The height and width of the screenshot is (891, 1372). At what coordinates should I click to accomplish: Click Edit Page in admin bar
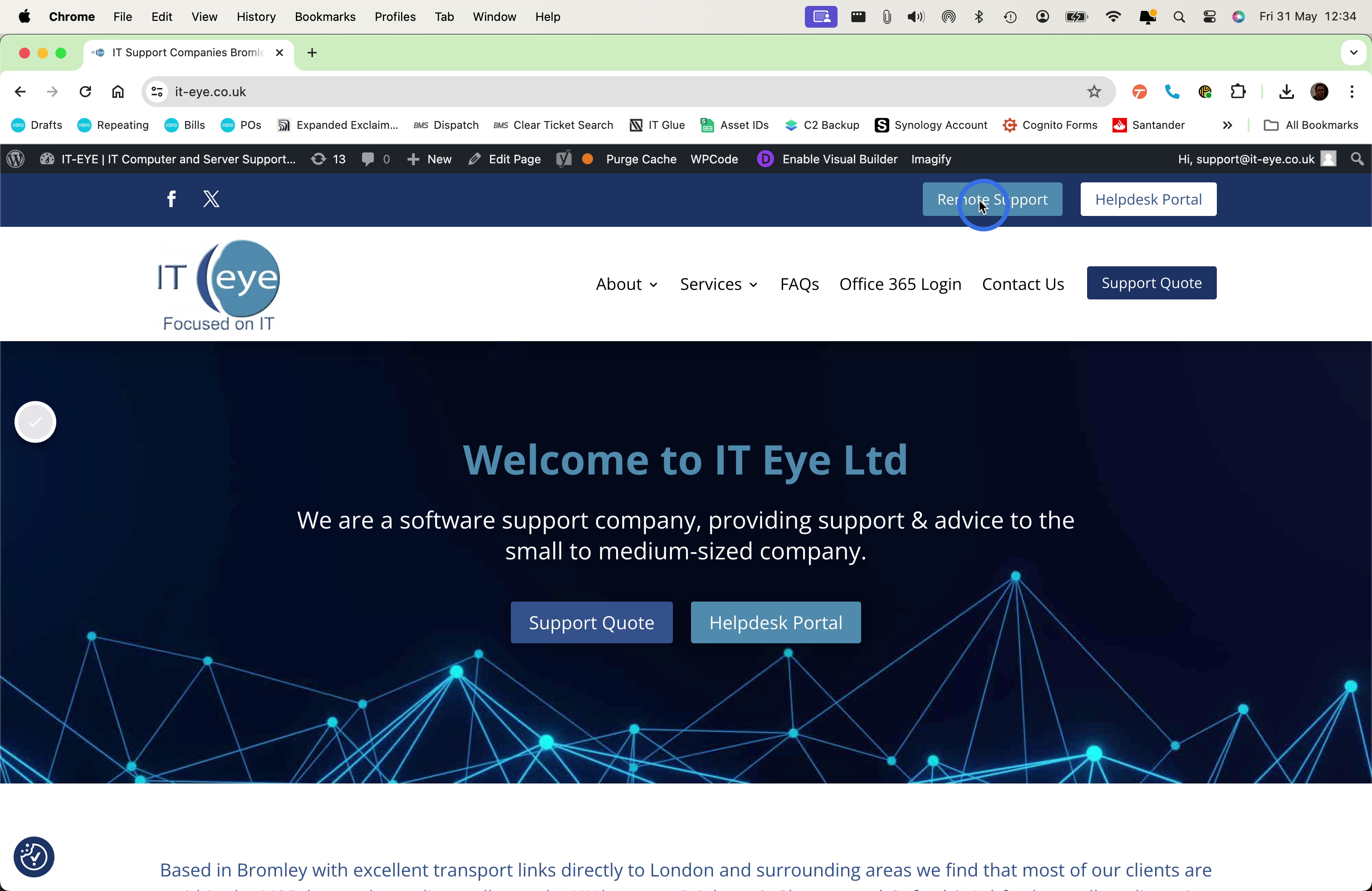coord(505,159)
